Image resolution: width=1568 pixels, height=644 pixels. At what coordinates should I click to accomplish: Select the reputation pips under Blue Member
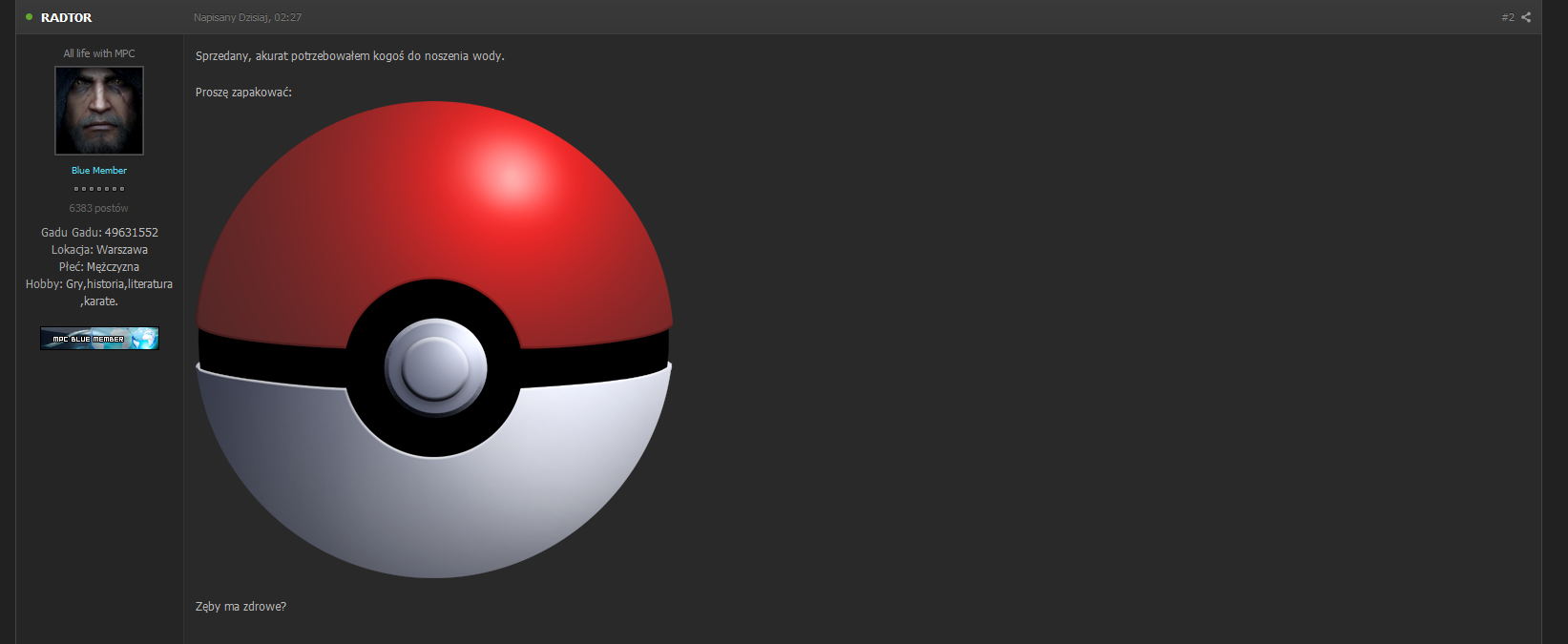[x=99, y=189]
